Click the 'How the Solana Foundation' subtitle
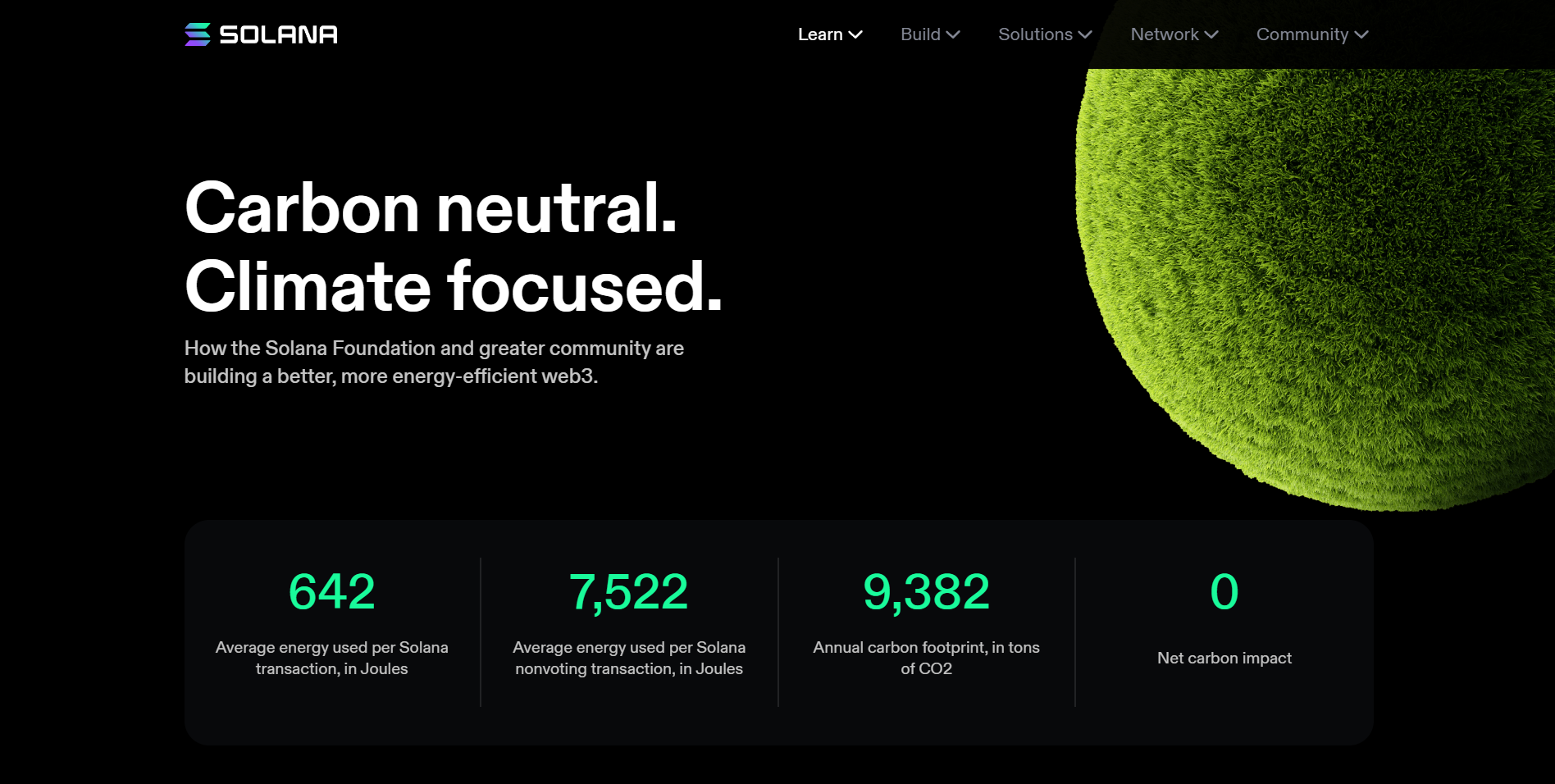This screenshot has width=1555, height=784. pyautogui.click(x=434, y=362)
